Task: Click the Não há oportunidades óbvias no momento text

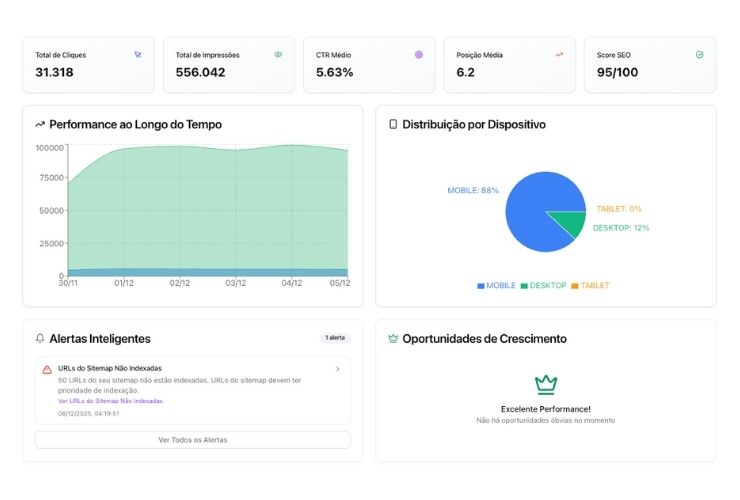Action: click(546, 420)
